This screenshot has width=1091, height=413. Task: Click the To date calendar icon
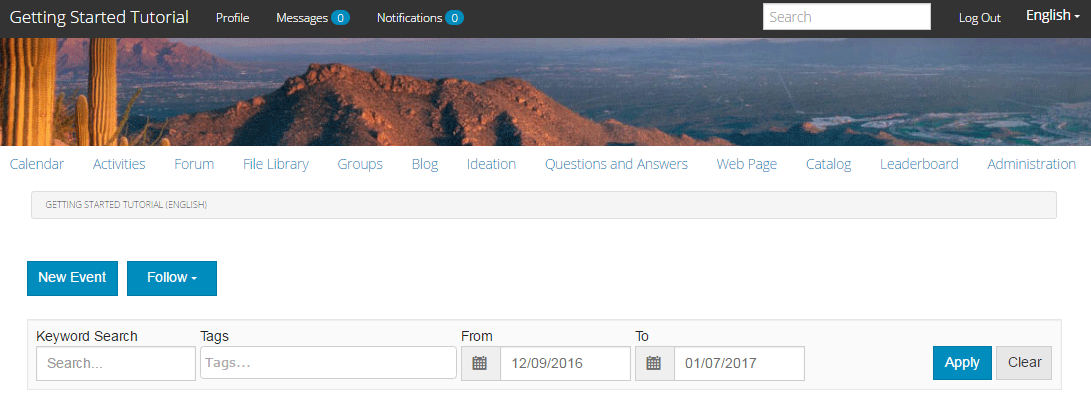pyautogui.click(x=654, y=363)
